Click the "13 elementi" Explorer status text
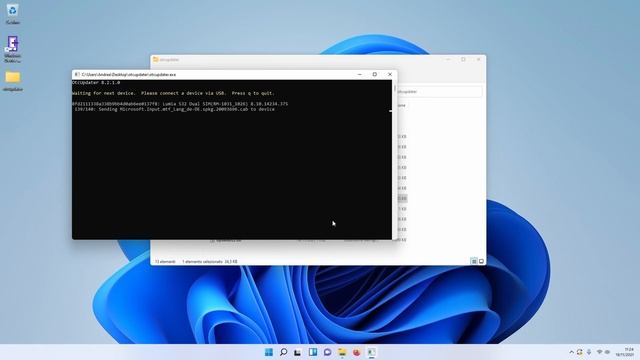 pyautogui.click(x=165, y=261)
